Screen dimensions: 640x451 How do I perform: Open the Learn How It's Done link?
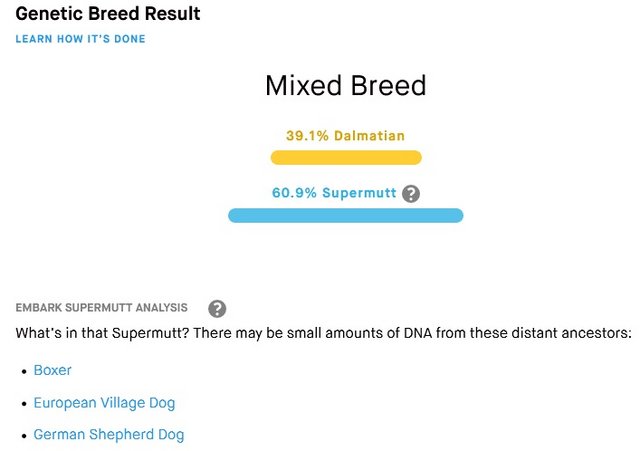point(80,39)
